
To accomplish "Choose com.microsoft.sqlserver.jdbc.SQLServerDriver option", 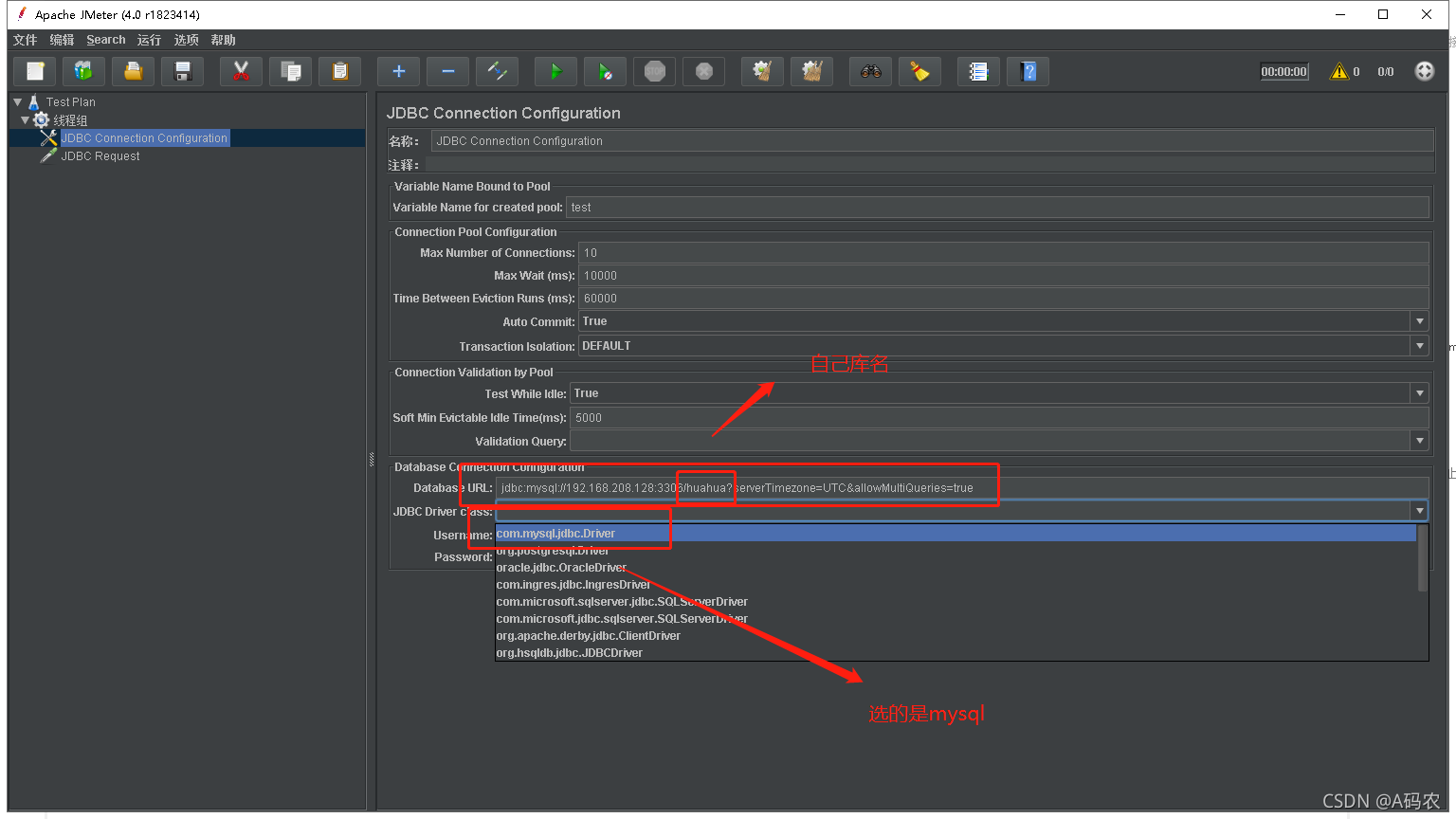I will [955, 602].
